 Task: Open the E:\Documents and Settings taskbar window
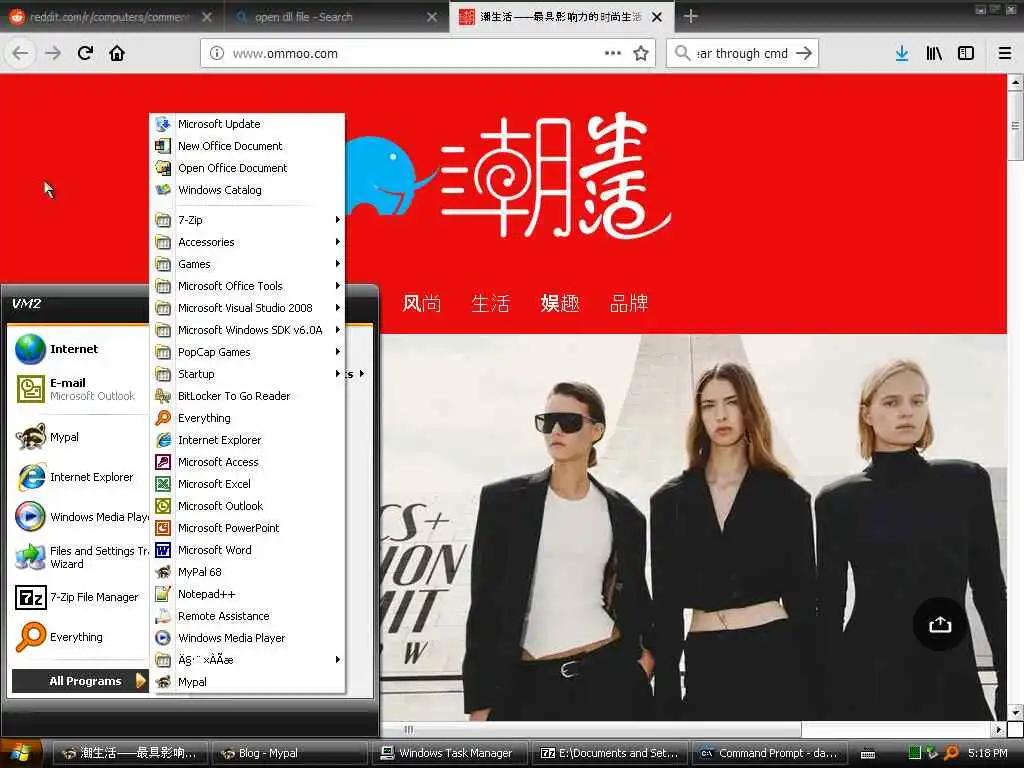coord(610,754)
